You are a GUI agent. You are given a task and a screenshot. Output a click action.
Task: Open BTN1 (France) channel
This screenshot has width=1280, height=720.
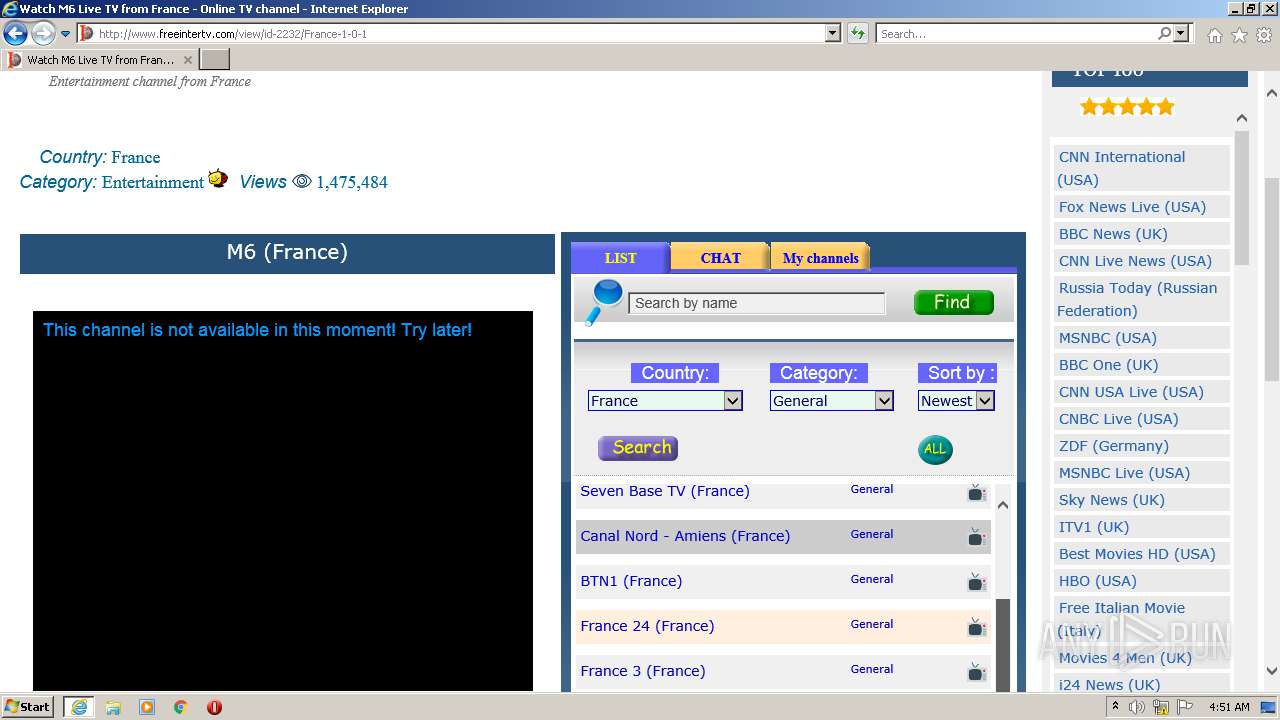pyautogui.click(x=631, y=581)
